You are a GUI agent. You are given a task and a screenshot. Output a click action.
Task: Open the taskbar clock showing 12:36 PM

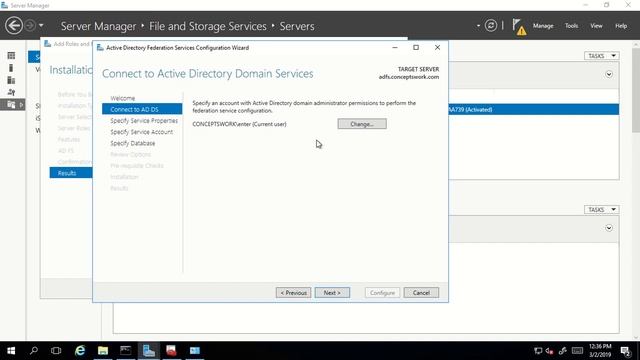[x=600, y=351]
